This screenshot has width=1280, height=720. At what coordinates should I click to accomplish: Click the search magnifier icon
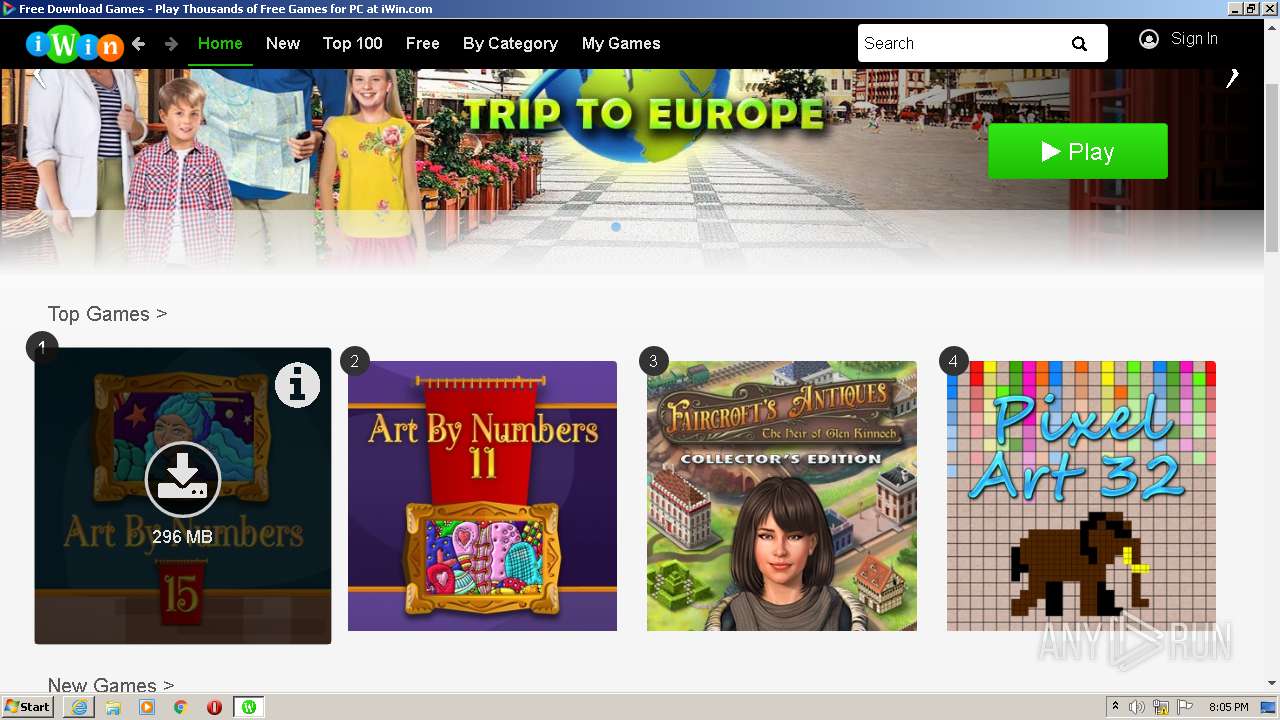coord(1079,44)
